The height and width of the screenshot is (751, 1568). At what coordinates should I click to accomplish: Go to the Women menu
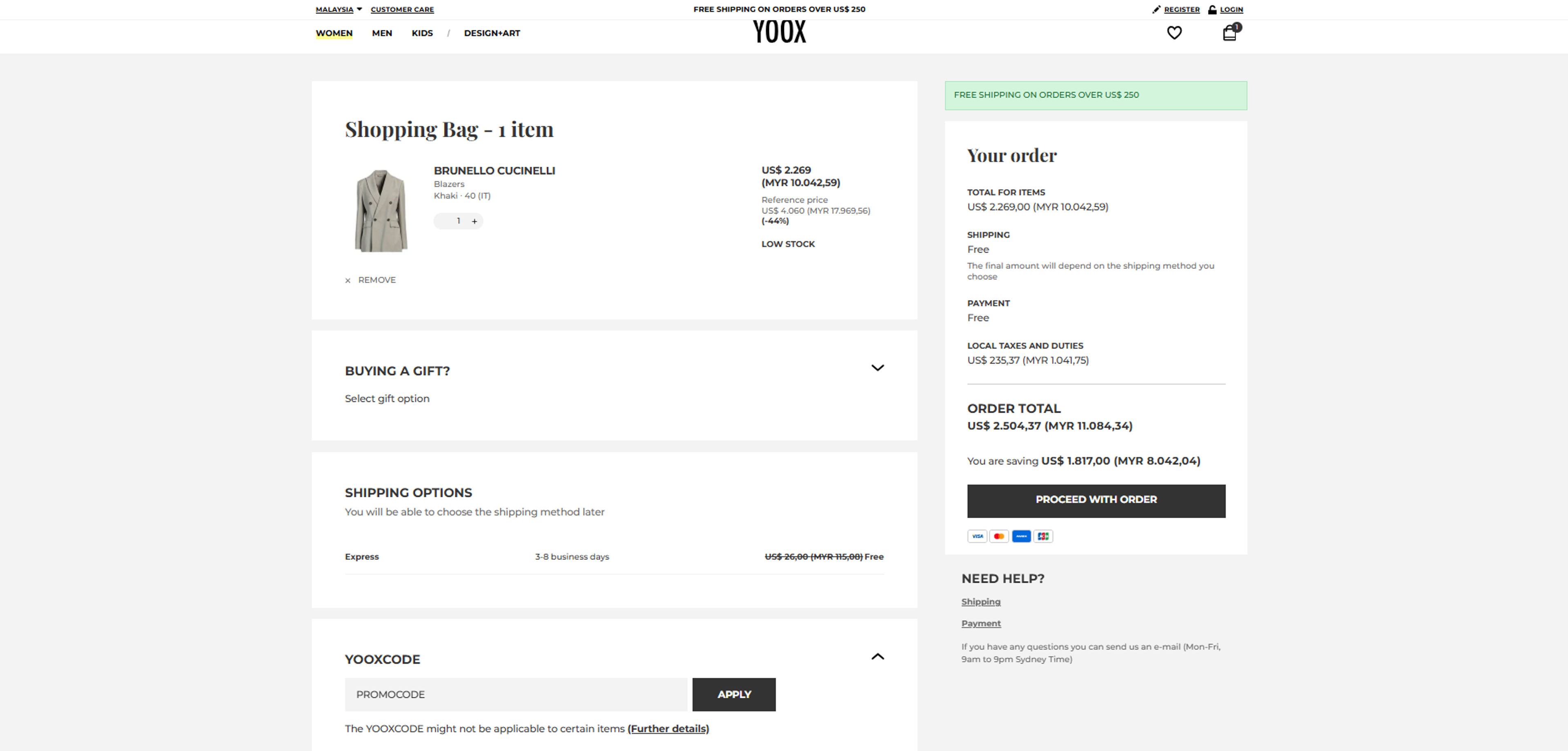[x=334, y=33]
